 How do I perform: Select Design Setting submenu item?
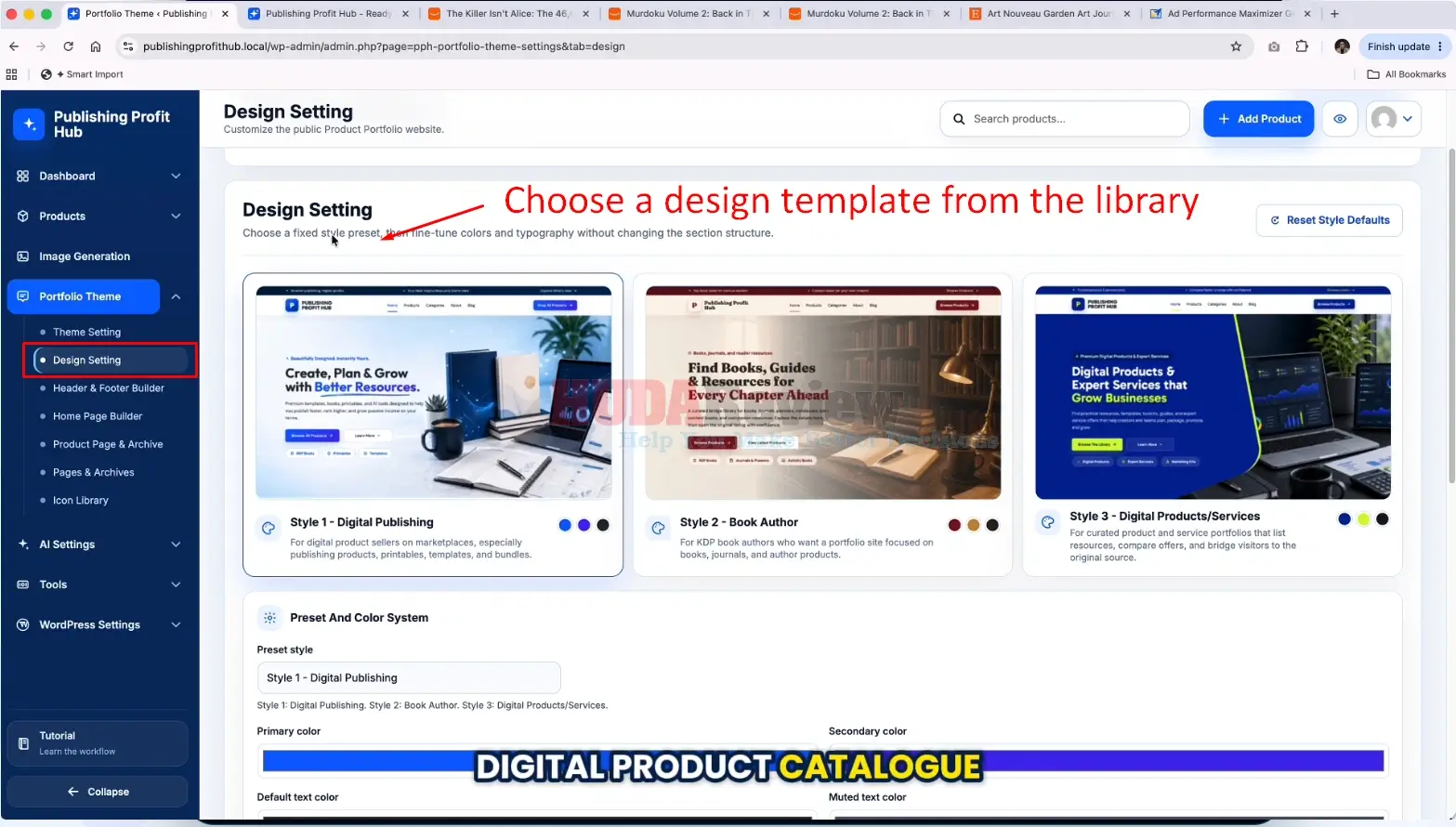[111, 360]
